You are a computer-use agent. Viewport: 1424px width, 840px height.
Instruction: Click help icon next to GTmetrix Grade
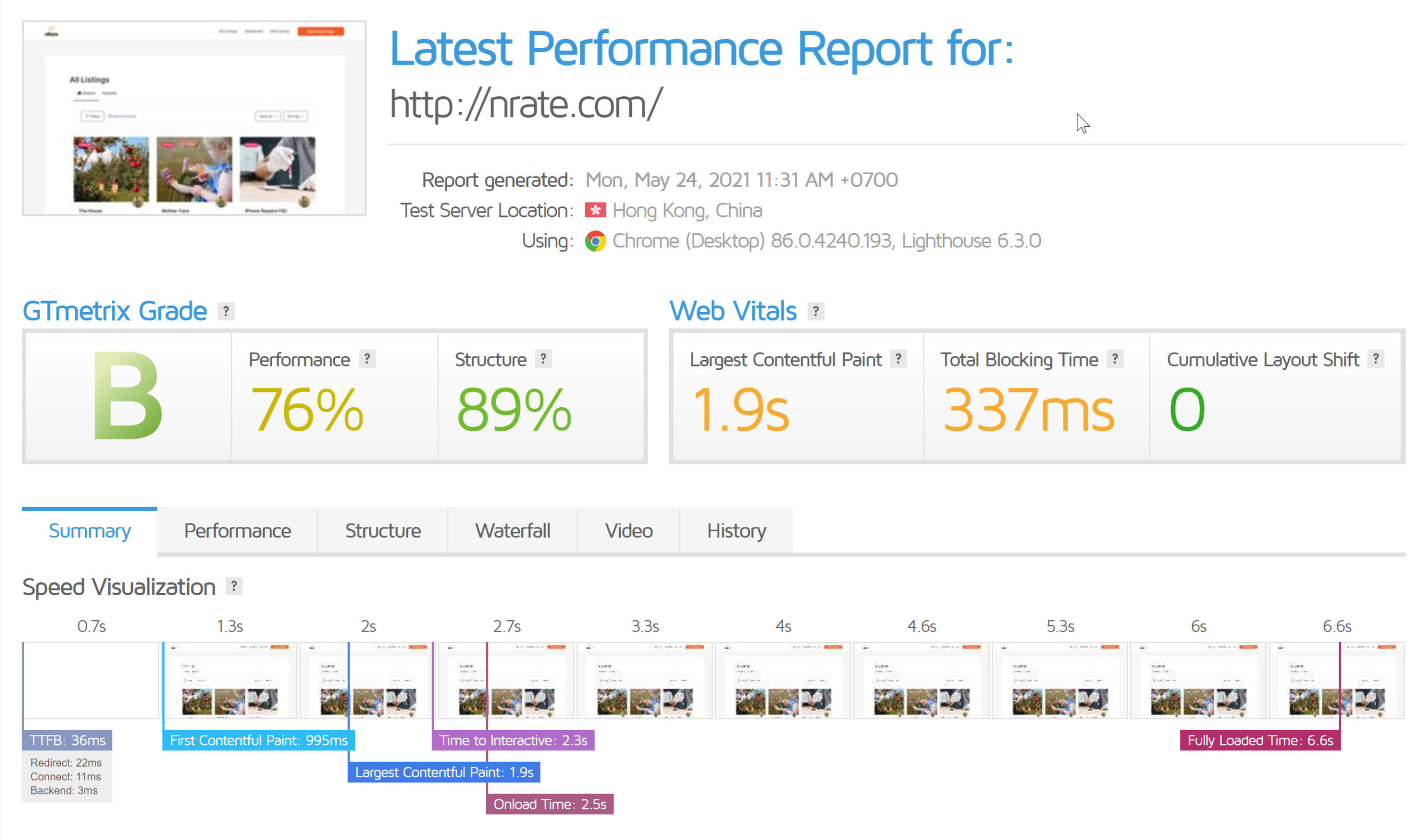(x=226, y=311)
